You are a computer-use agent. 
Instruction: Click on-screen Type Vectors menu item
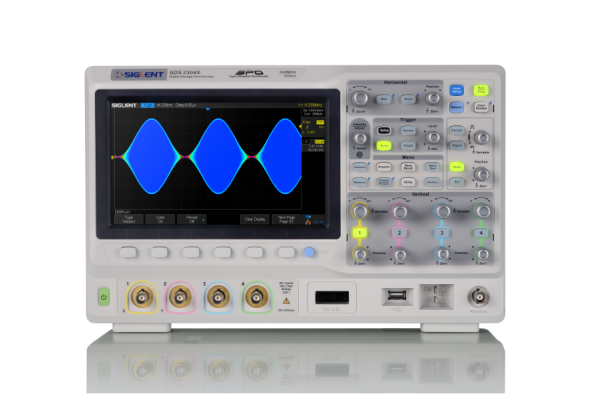point(129,219)
